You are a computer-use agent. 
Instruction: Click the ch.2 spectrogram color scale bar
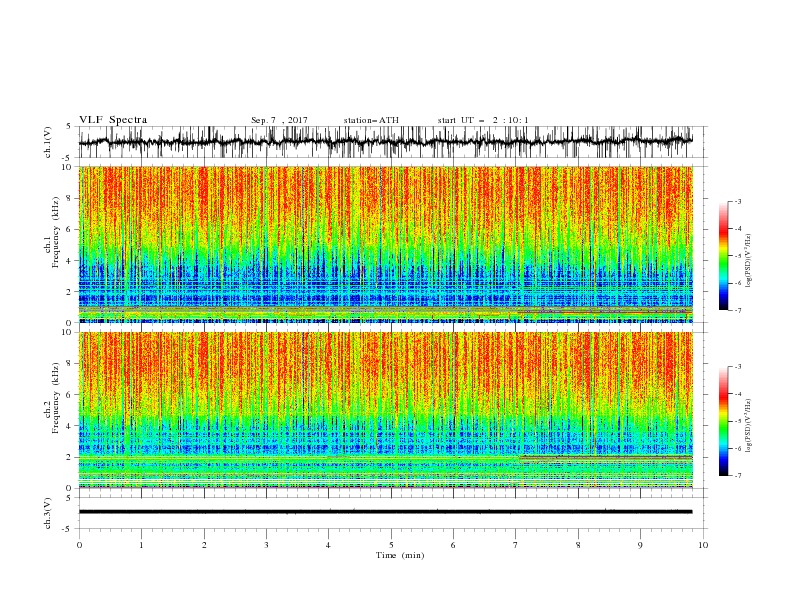coord(723,421)
